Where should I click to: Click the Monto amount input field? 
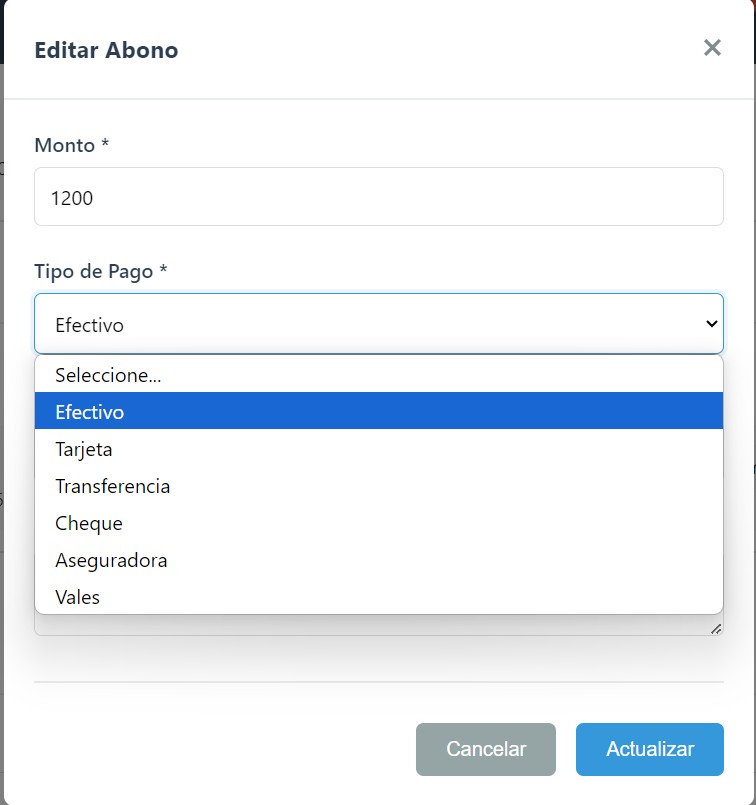[378, 197]
